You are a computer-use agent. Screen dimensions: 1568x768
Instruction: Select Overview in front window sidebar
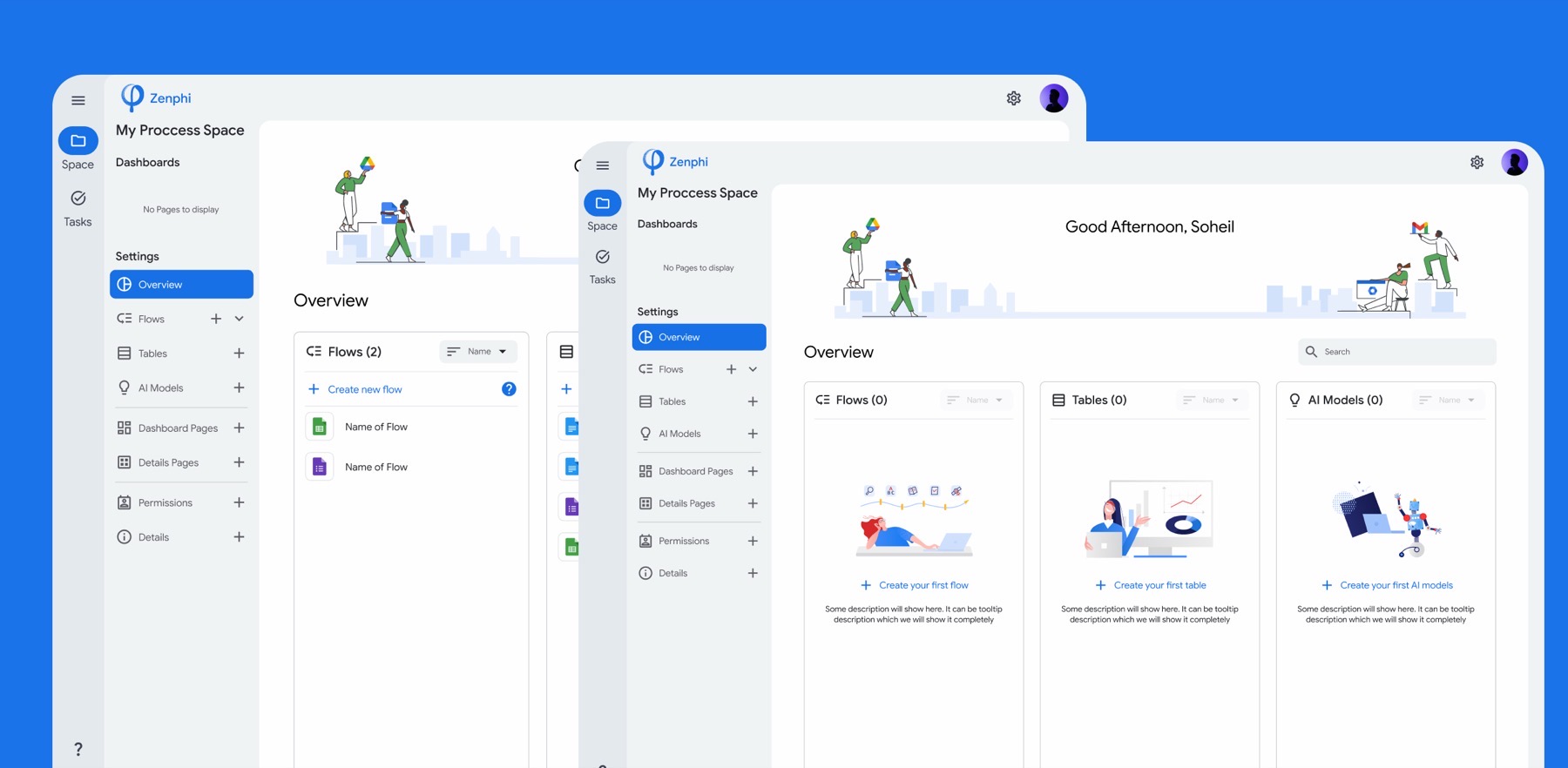pos(699,337)
